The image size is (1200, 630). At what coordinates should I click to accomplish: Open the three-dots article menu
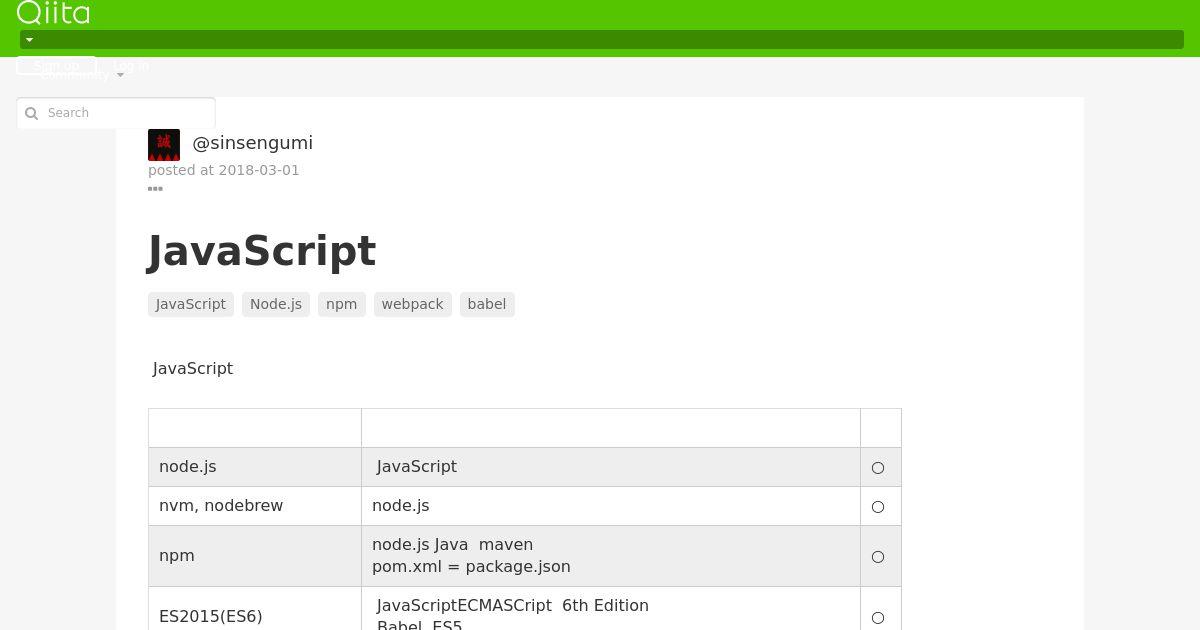pyautogui.click(x=155, y=188)
